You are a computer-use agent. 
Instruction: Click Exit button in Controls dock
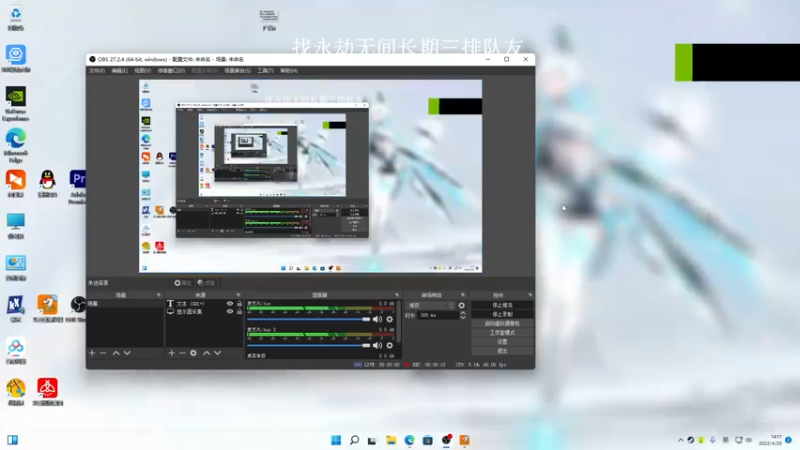pyautogui.click(x=502, y=351)
